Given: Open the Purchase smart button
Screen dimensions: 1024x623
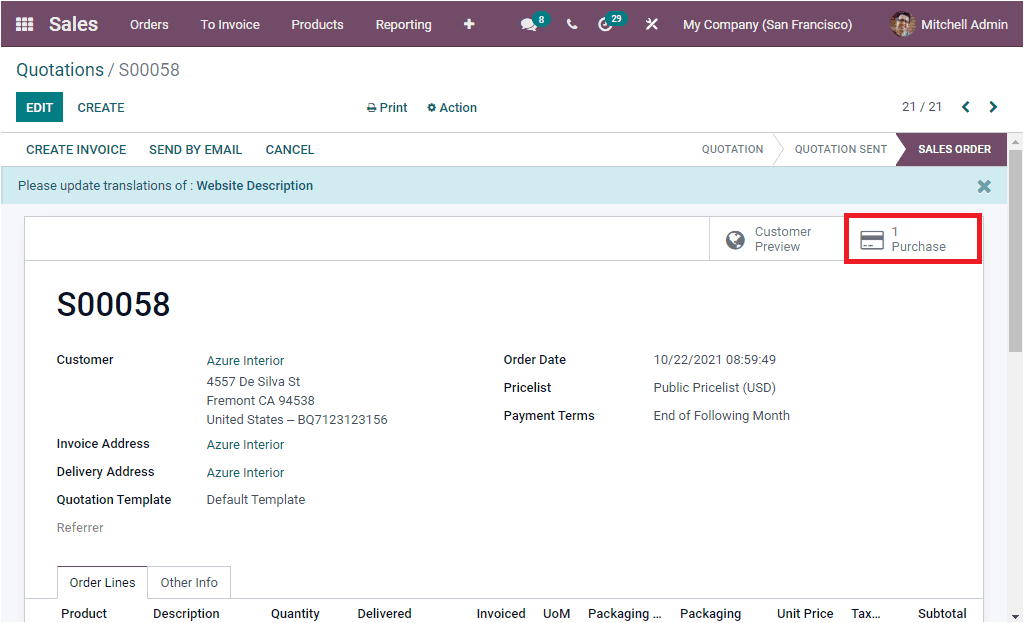Looking at the screenshot, I should point(910,238).
